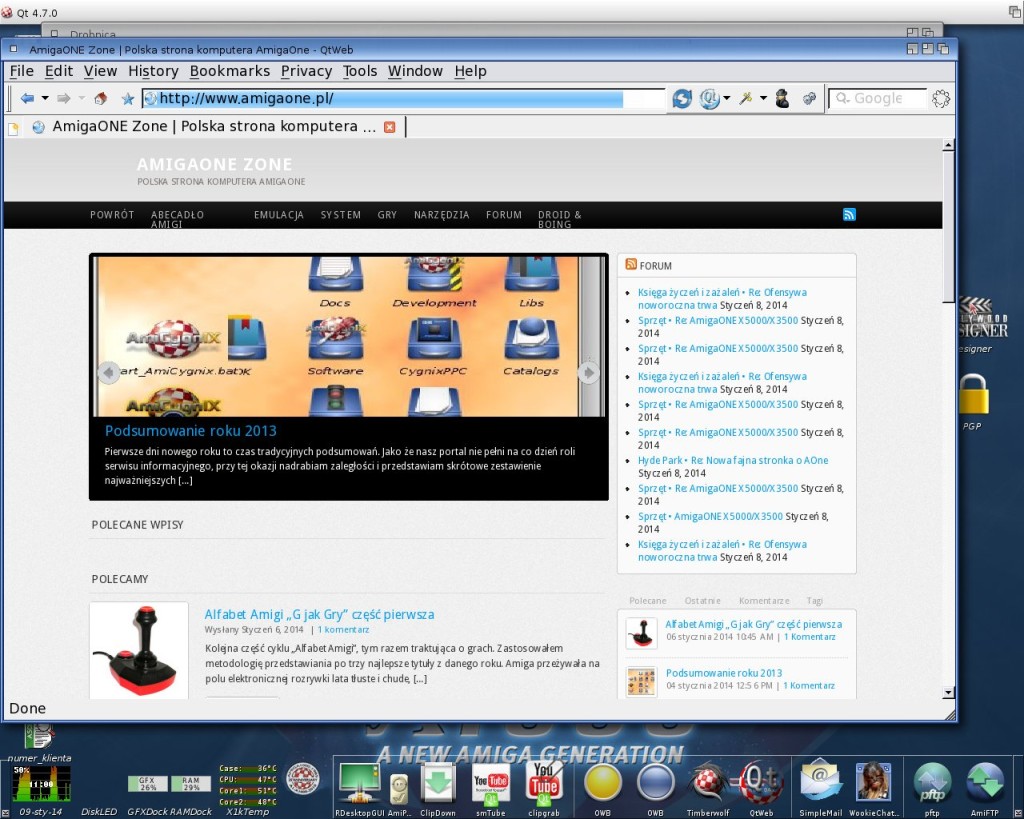The width and height of the screenshot is (1024, 819).
Task: Open Alfabet Amigi G jak Gry article title
Action: [x=319, y=615]
